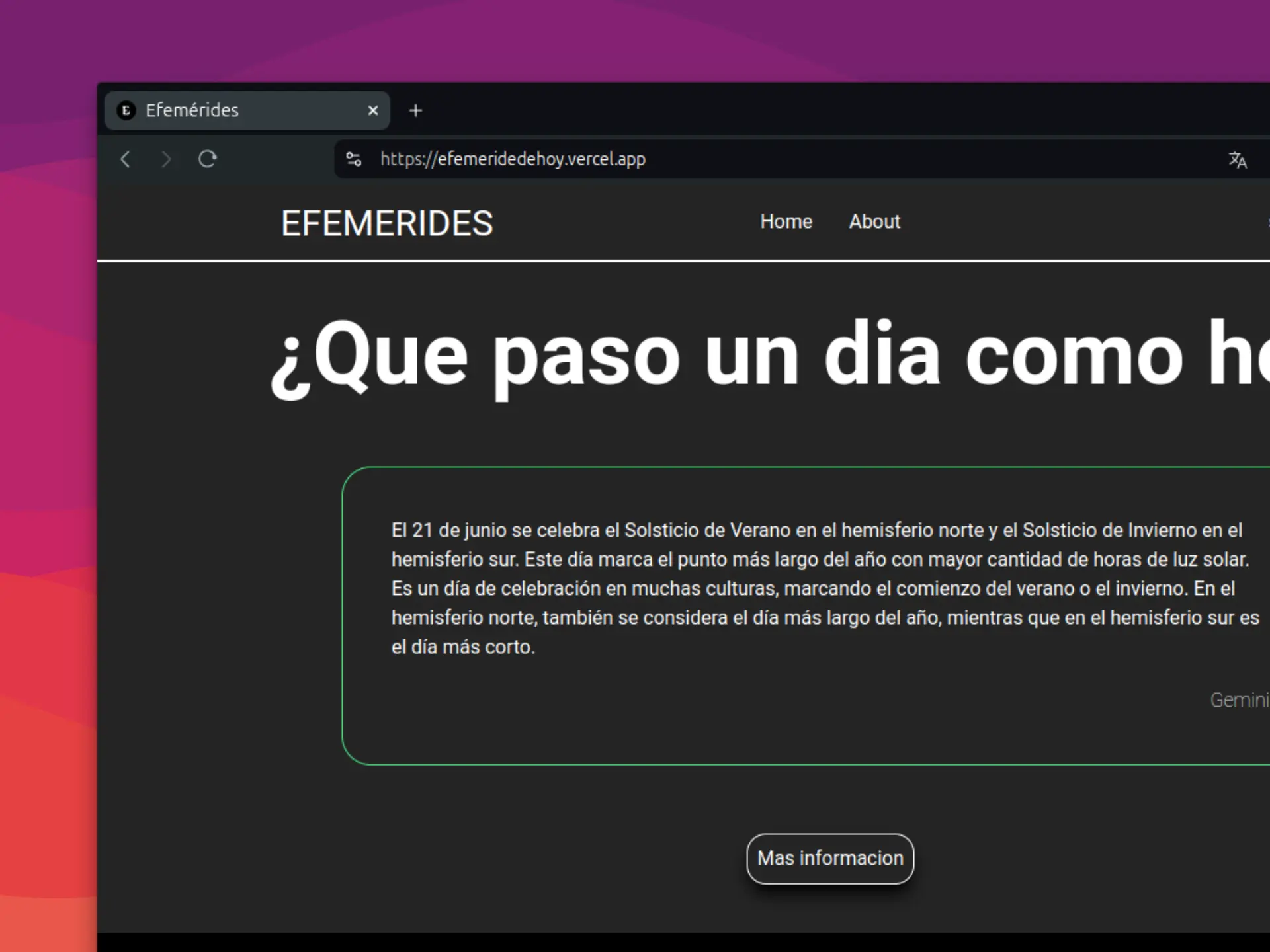This screenshot has height=952, width=1270.
Task: Click the Home navigation menu item
Action: click(x=786, y=221)
